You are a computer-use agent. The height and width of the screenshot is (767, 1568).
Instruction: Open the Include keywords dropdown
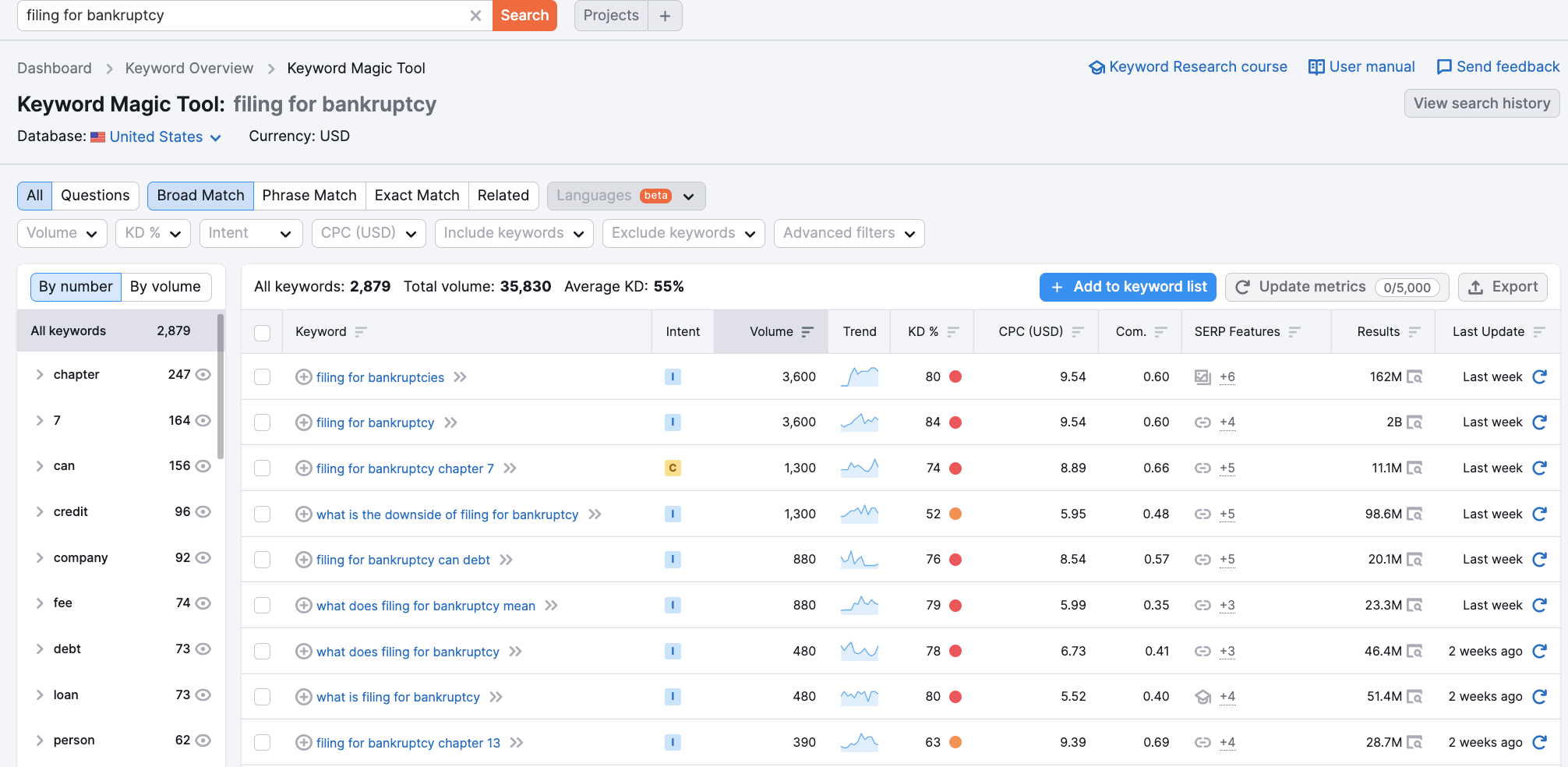click(514, 233)
